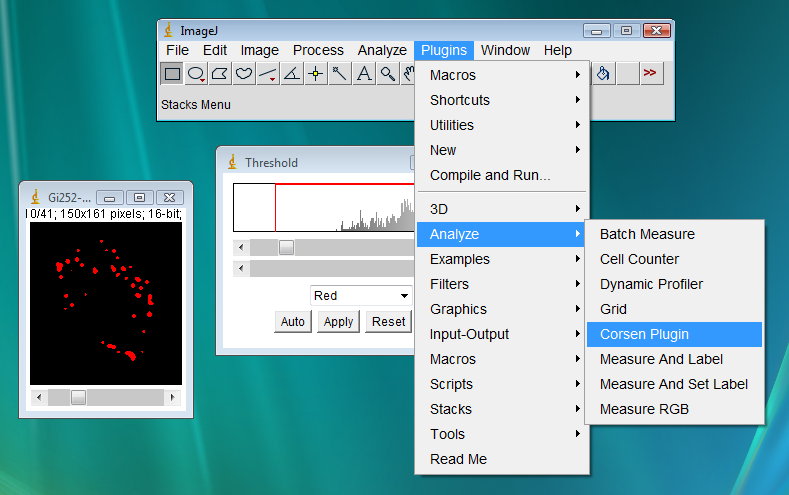789x495 pixels.
Task: Click the More Tools double arrow
Action: click(x=651, y=74)
